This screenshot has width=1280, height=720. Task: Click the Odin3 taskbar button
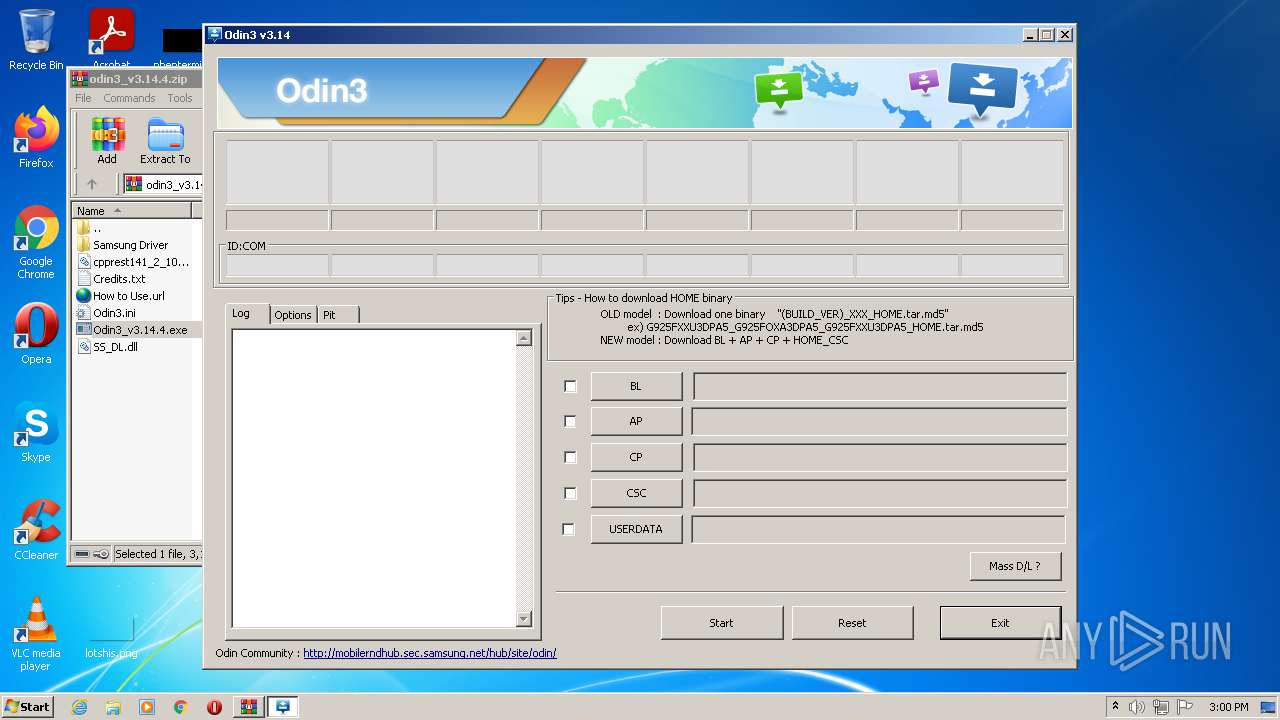click(283, 707)
